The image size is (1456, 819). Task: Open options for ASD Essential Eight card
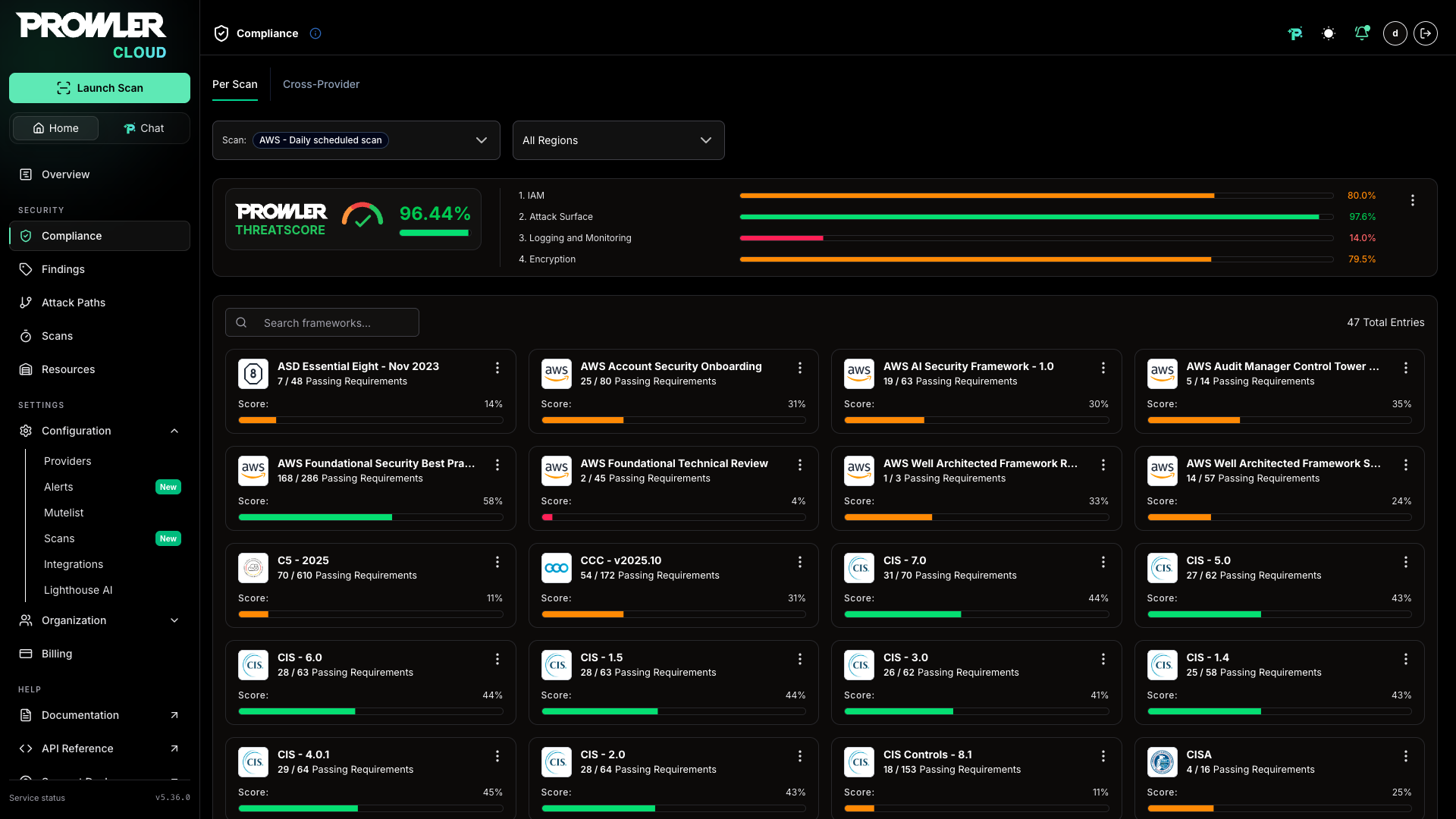click(x=497, y=368)
